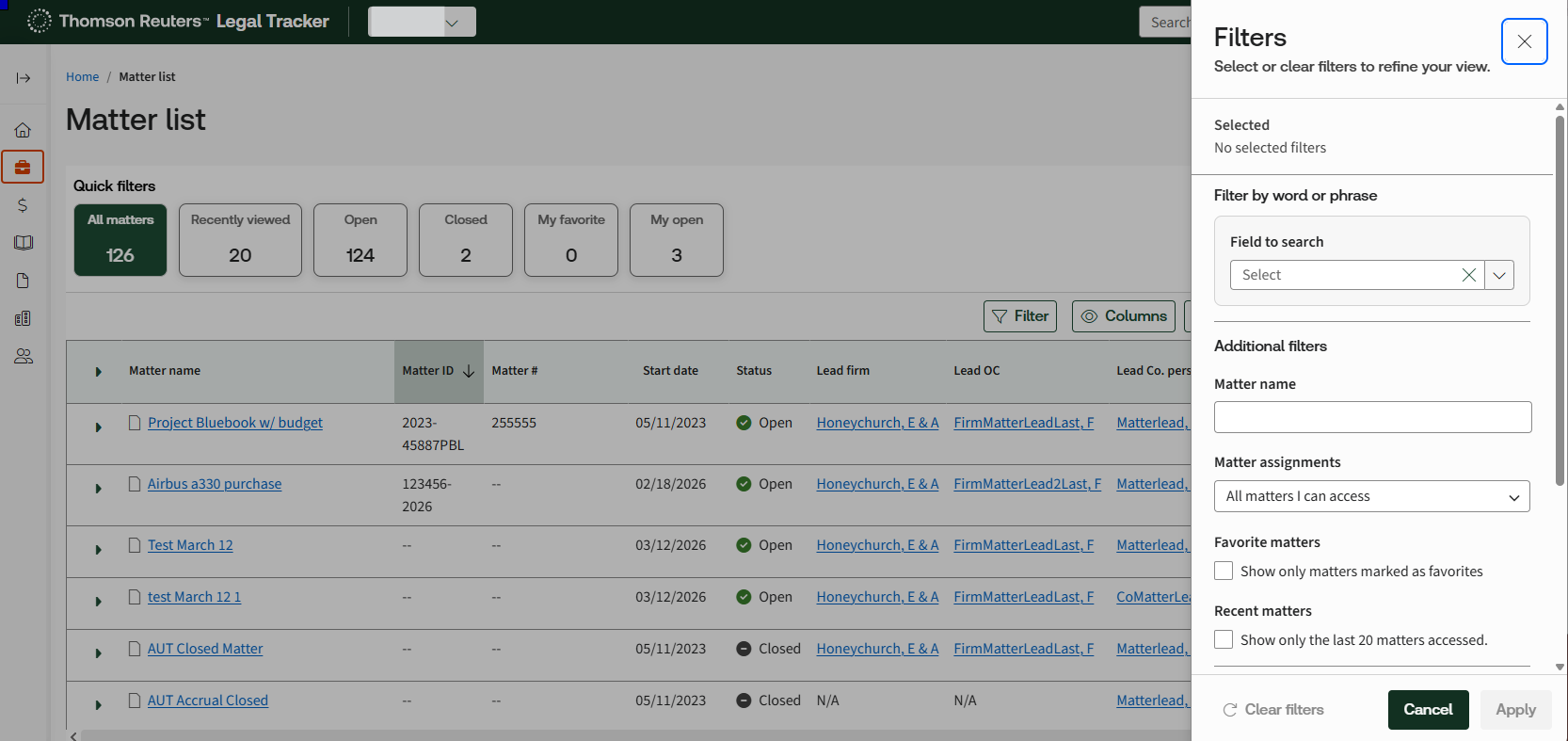Viewport: 1568px width, 741px height.
Task: Click the Thomson Reuters logo
Action: click(179, 21)
